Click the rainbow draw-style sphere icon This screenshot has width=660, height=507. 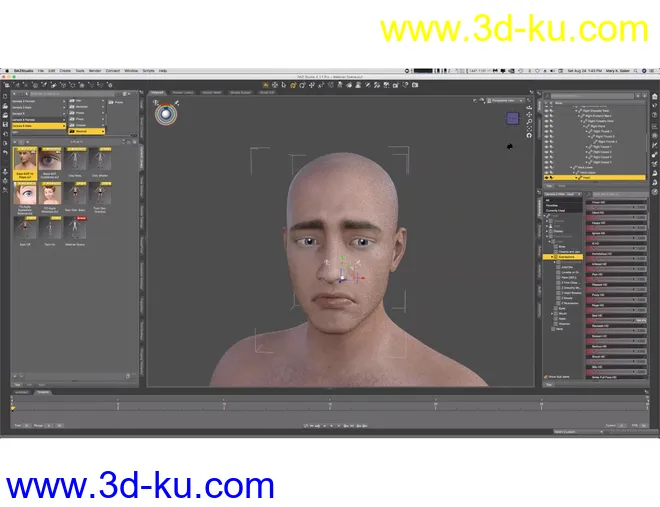click(163, 114)
